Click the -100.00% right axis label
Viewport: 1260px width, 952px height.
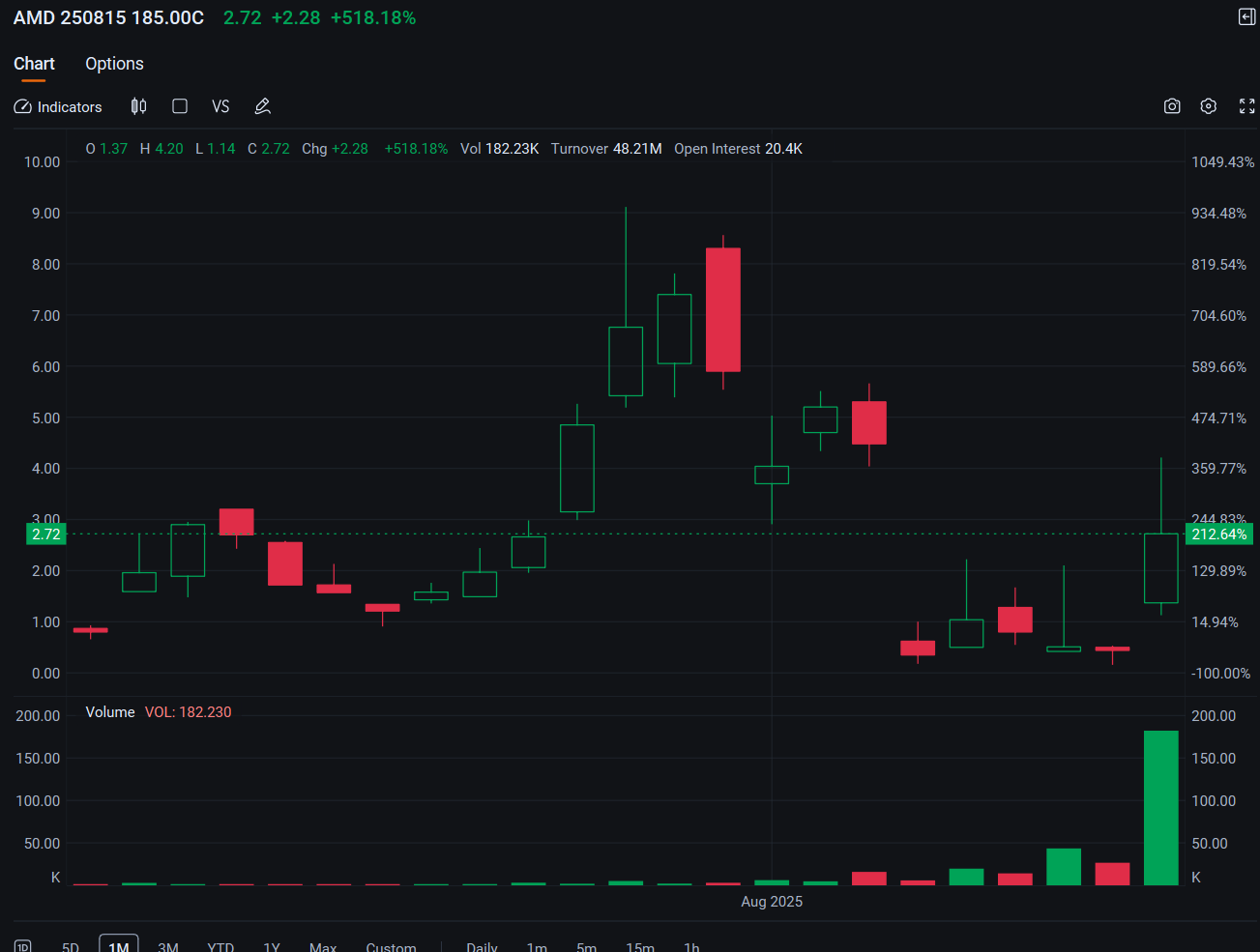pyautogui.click(x=1220, y=674)
